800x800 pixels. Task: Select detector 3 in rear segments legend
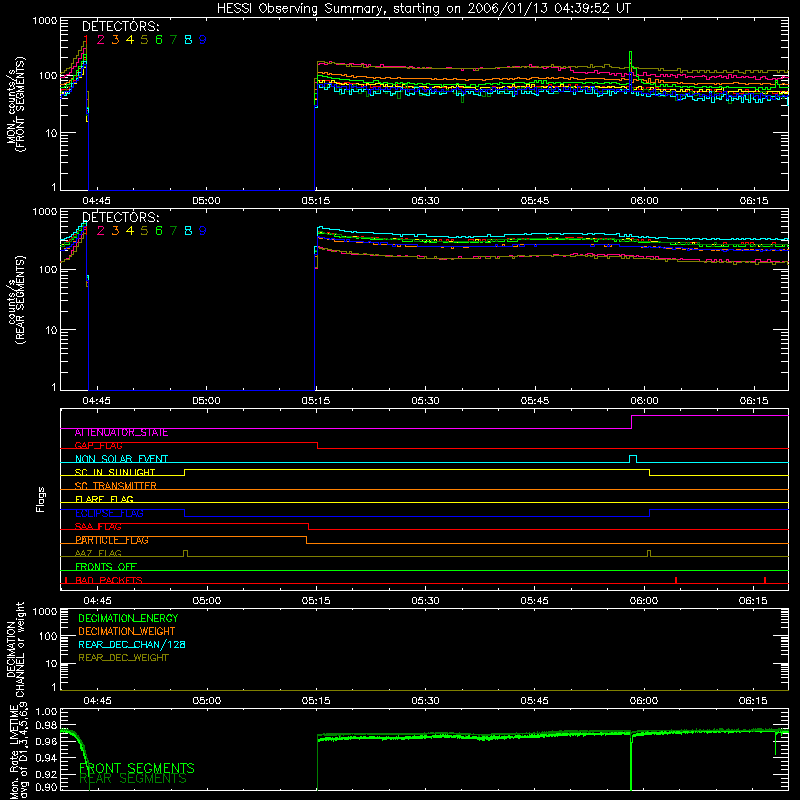pyautogui.click(x=115, y=231)
